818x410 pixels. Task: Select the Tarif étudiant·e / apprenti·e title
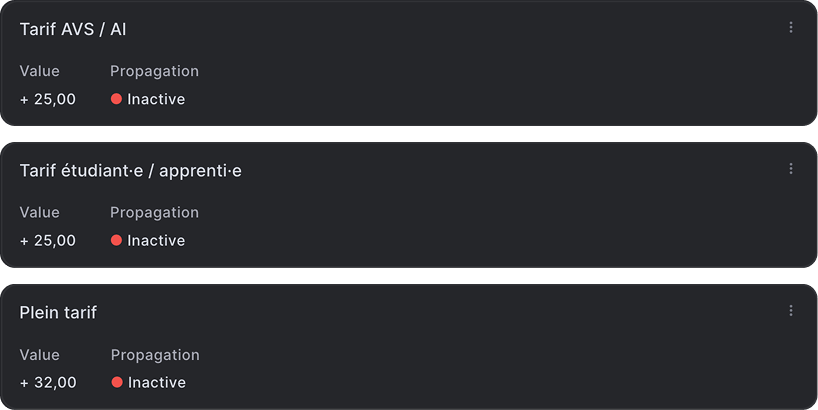point(130,171)
